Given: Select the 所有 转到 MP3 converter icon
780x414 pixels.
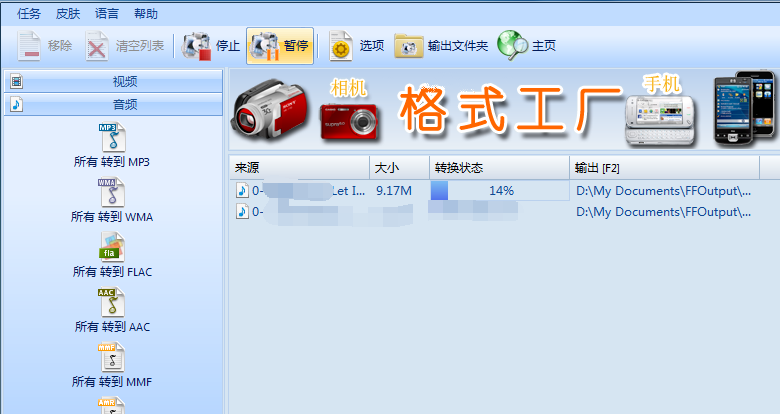Looking at the screenshot, I should tap(112, 137).
